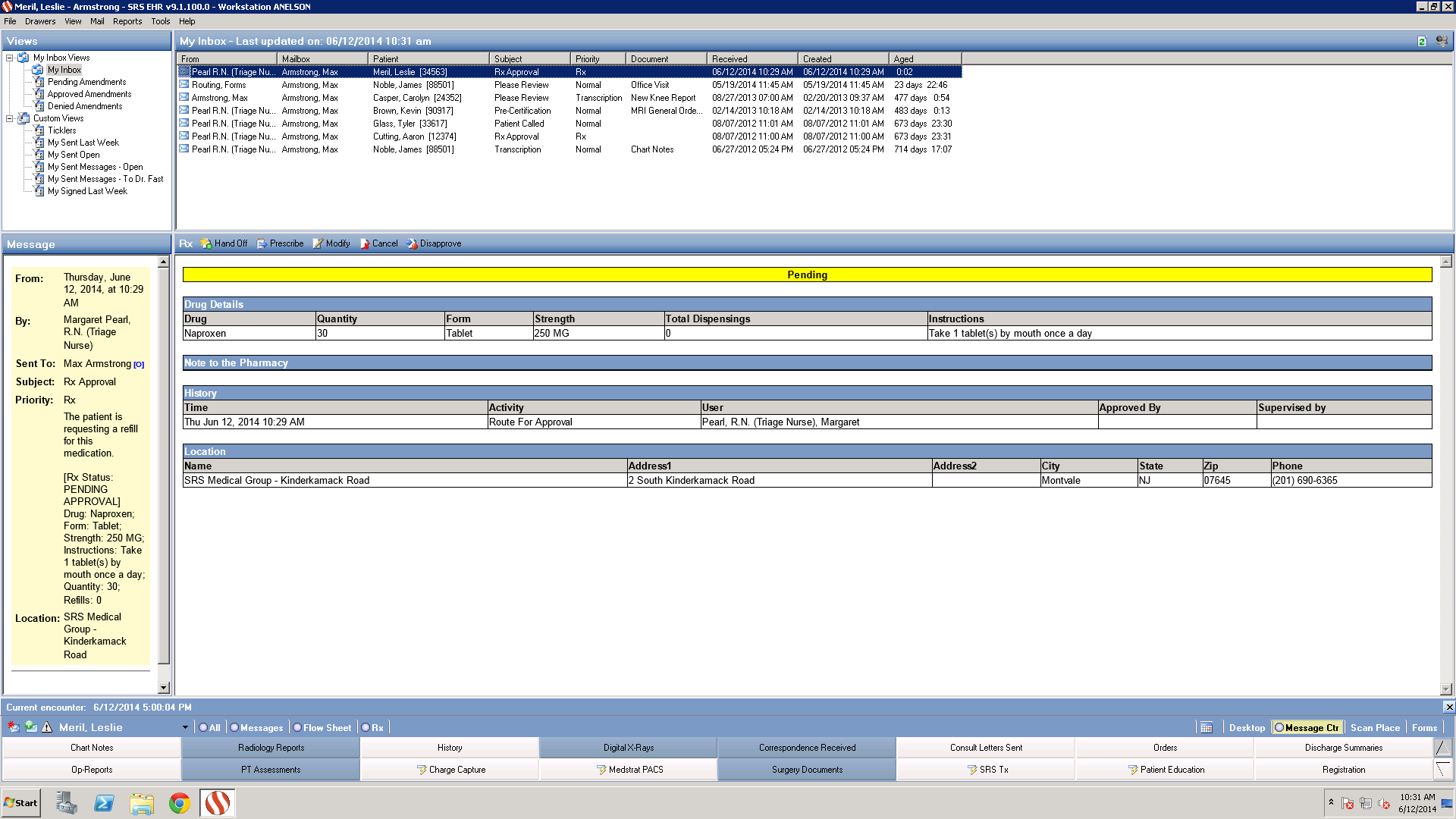
Task: Cancel the Rx request
Action: coord(378,243)
